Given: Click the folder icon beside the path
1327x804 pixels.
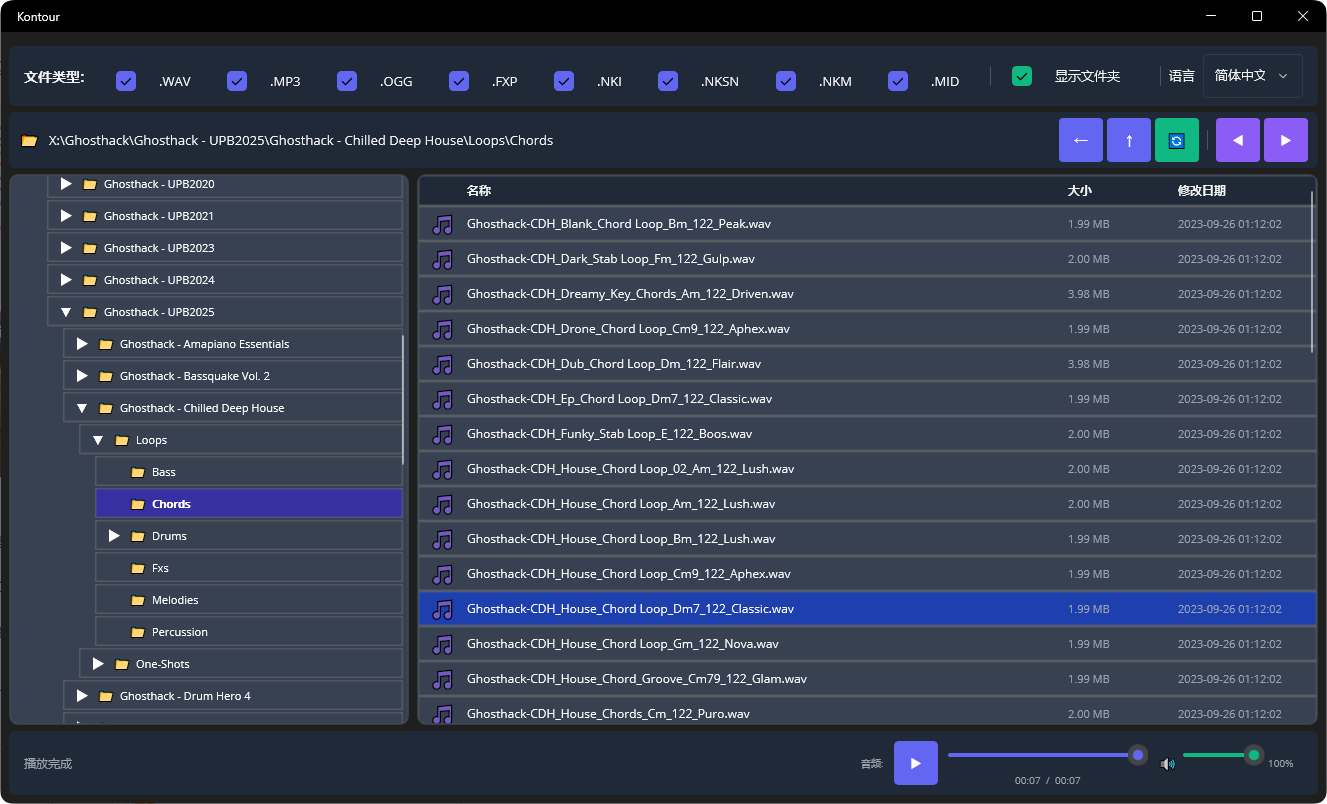Looking at the screenshot, I should point(30,141).
